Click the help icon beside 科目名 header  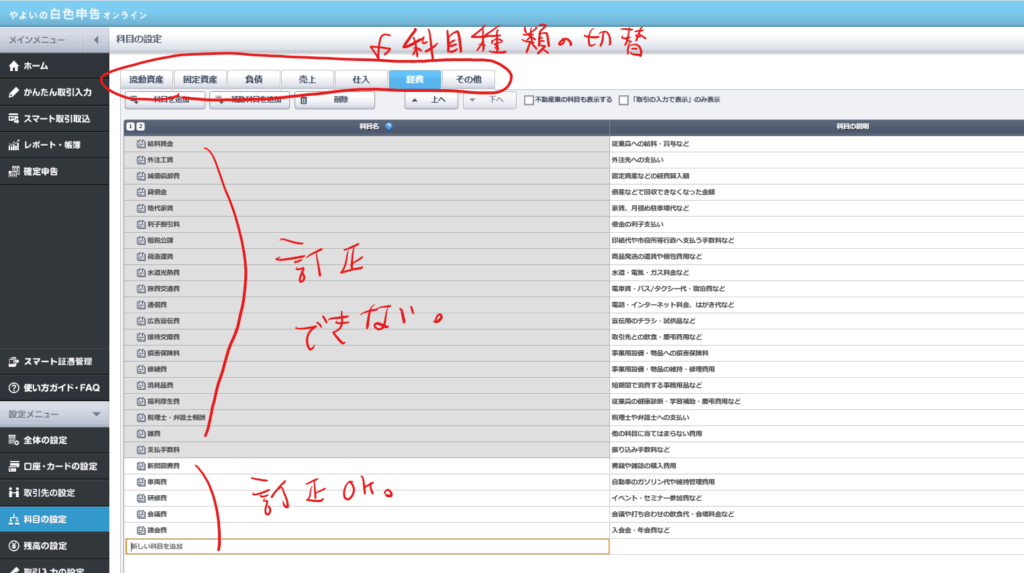pyautogui.click(x=389, y=127)
